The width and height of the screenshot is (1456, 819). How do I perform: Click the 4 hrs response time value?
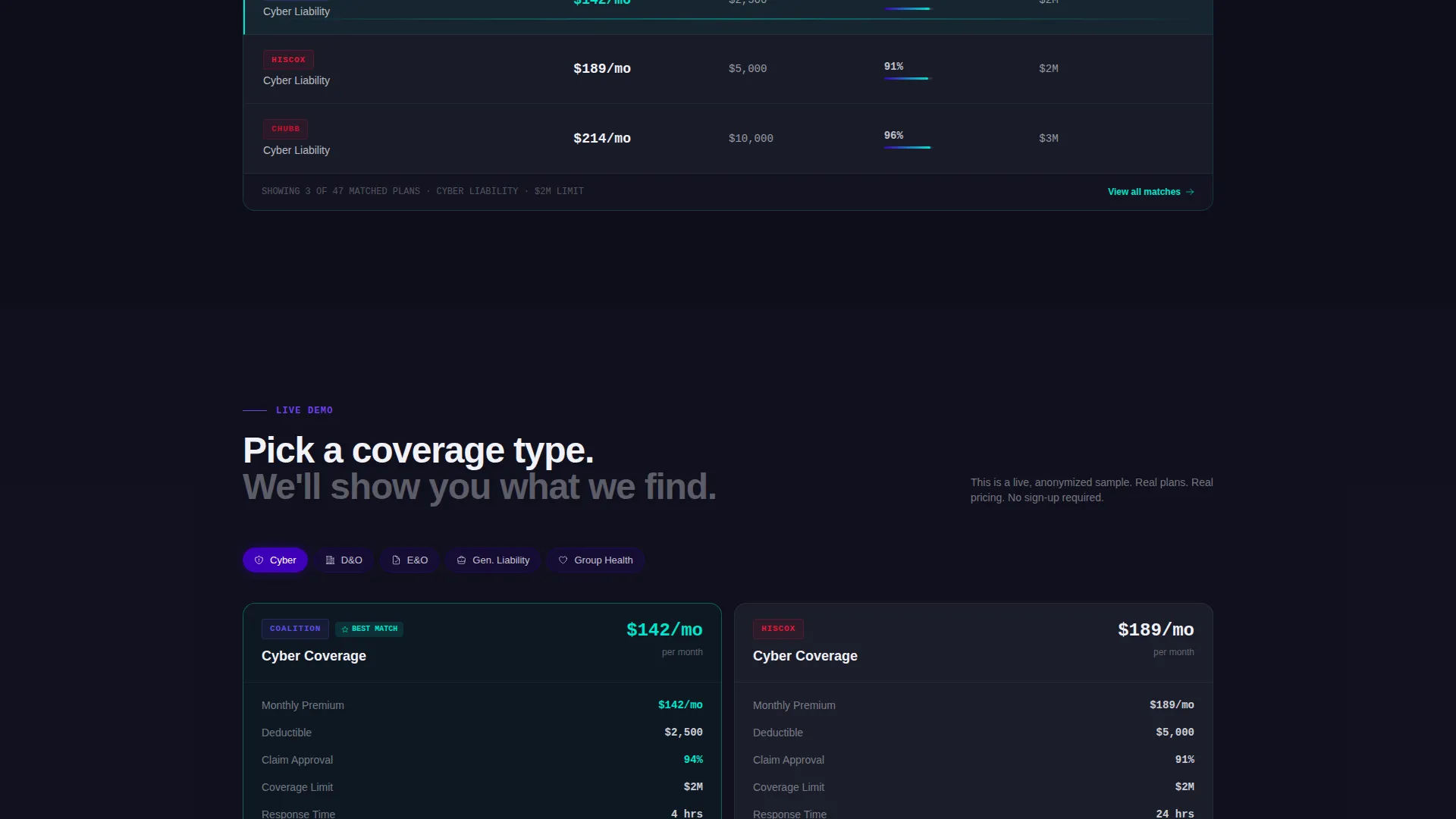(686, 814)
